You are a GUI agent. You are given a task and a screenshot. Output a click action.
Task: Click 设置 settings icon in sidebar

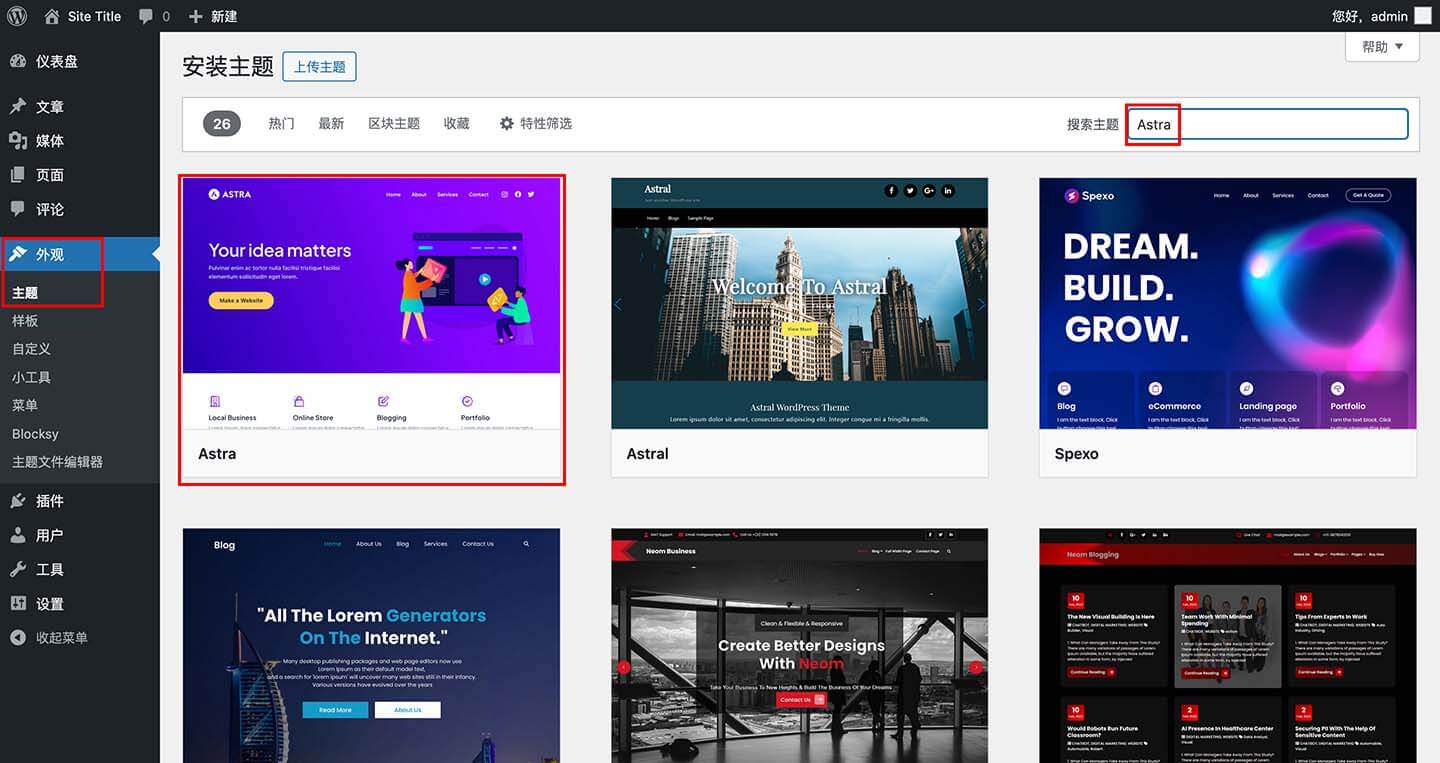click(18, 603)
